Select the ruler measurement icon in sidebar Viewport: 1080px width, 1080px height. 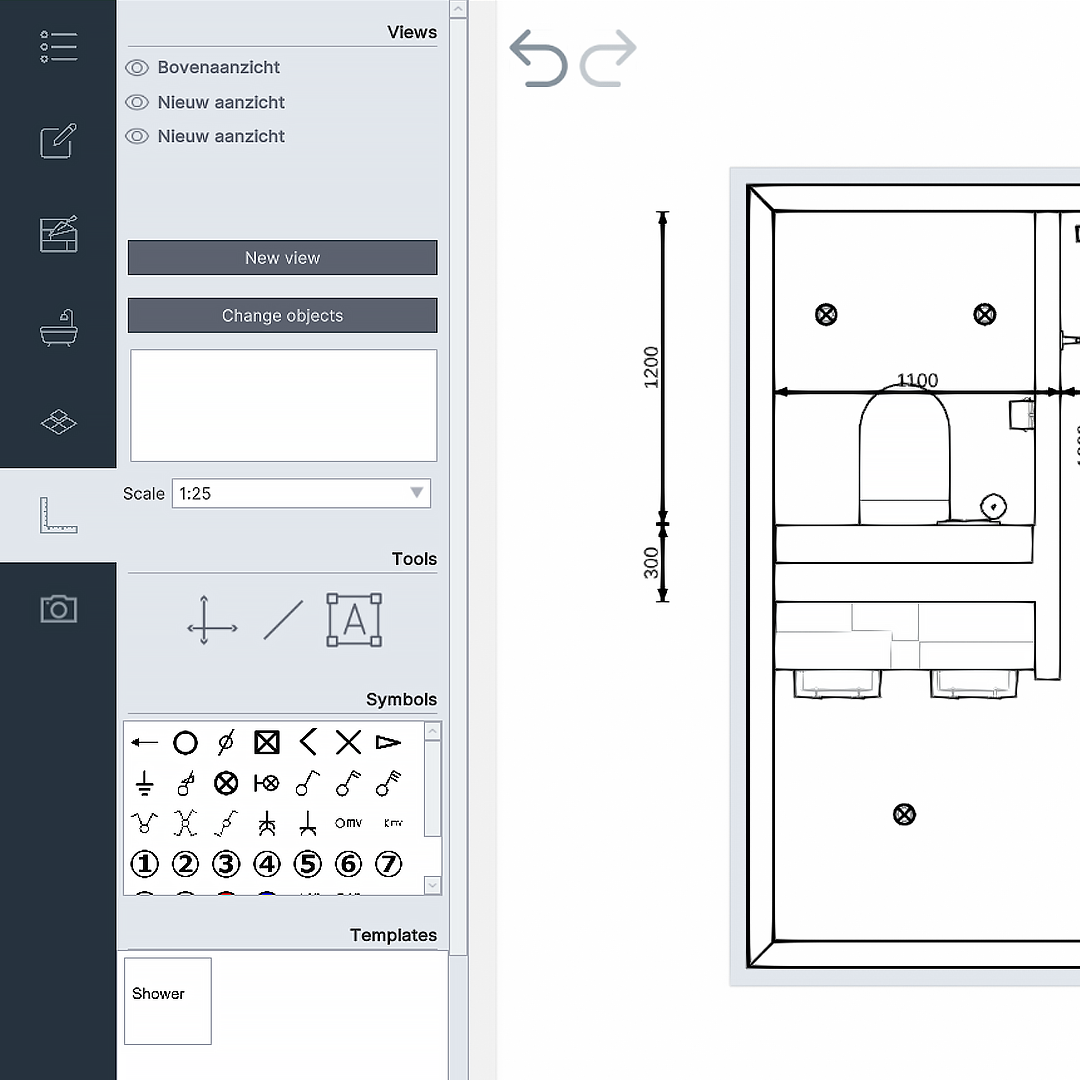(58, 514)
